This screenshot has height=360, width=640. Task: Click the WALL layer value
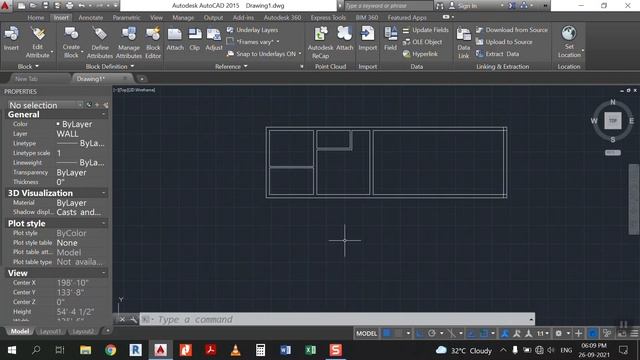coord(67,134)
